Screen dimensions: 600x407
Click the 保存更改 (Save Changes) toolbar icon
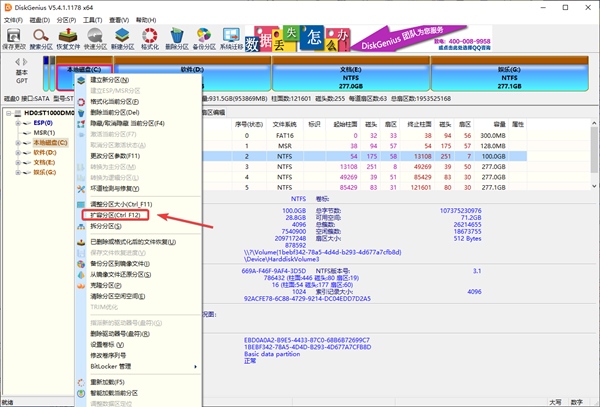tap(15, 38)
